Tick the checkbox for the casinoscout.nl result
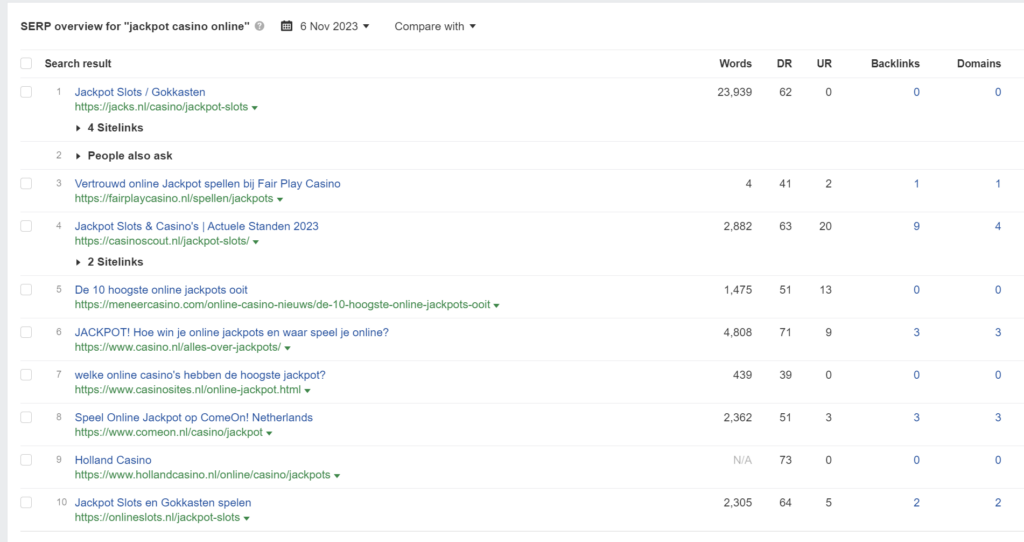This screenshot has height=542, width=1024. click(26, 226)
